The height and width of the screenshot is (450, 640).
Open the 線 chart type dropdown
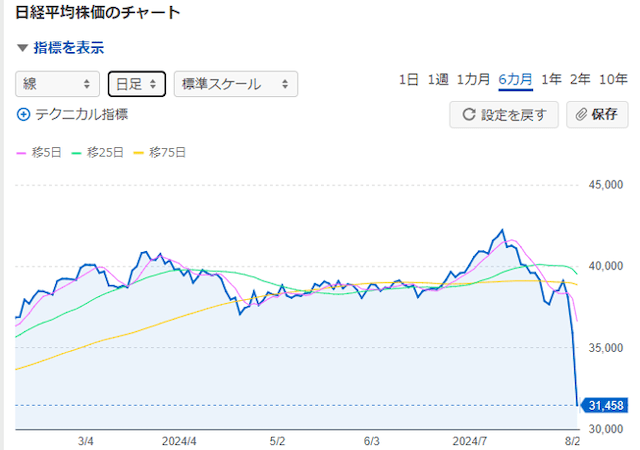58,84
